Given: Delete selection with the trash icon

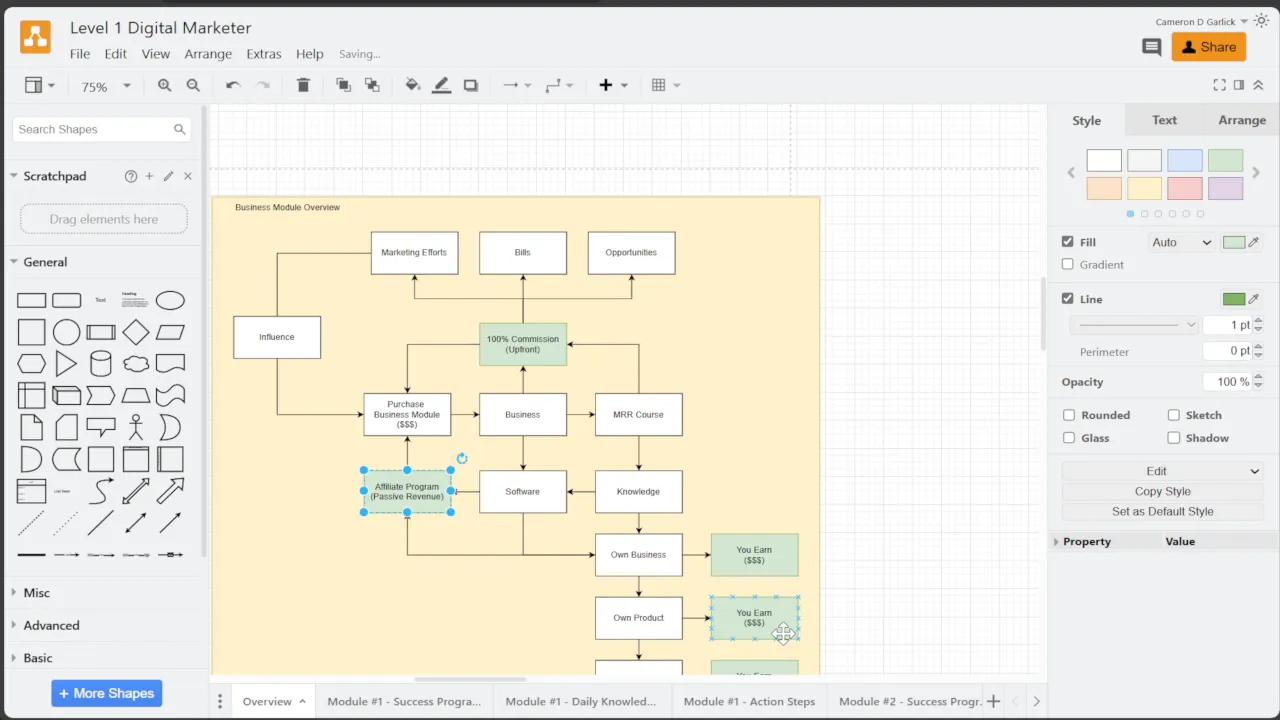Looking at the screenshot, I should tap(303, 86).
